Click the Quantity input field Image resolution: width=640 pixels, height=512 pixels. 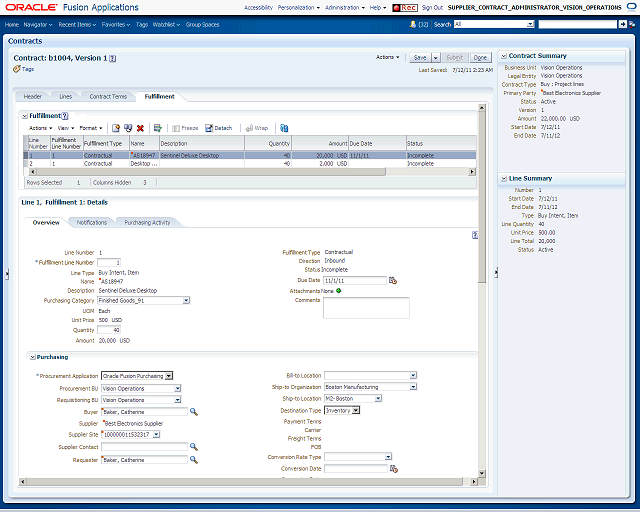[109, 330]
